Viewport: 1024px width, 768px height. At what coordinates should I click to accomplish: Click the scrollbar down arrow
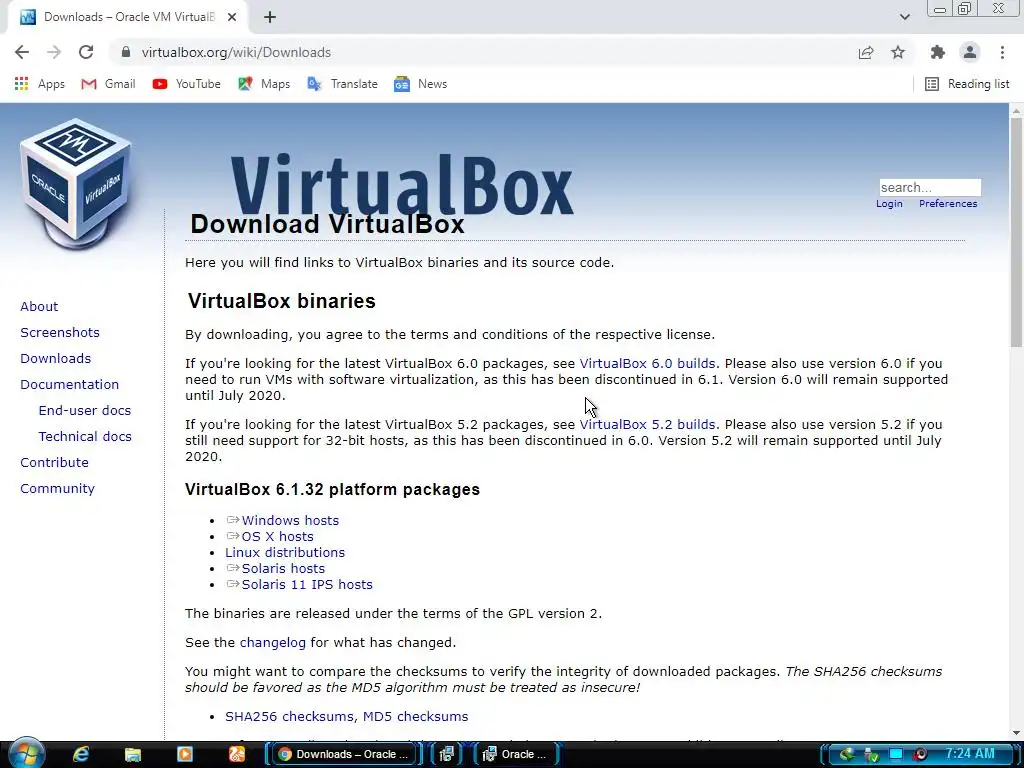tap(1016, 733)
